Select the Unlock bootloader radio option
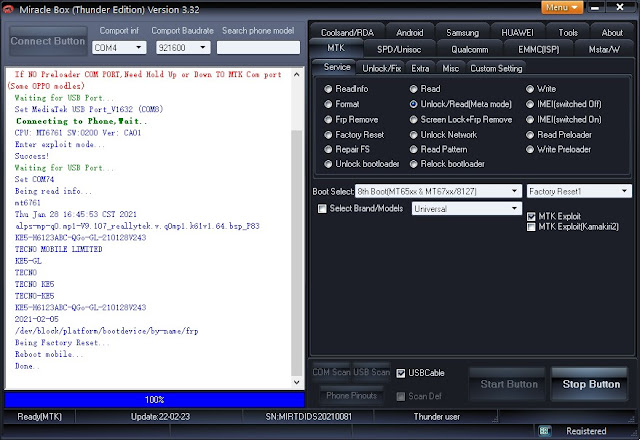640x440 pixels. click(x=328, y=164)
